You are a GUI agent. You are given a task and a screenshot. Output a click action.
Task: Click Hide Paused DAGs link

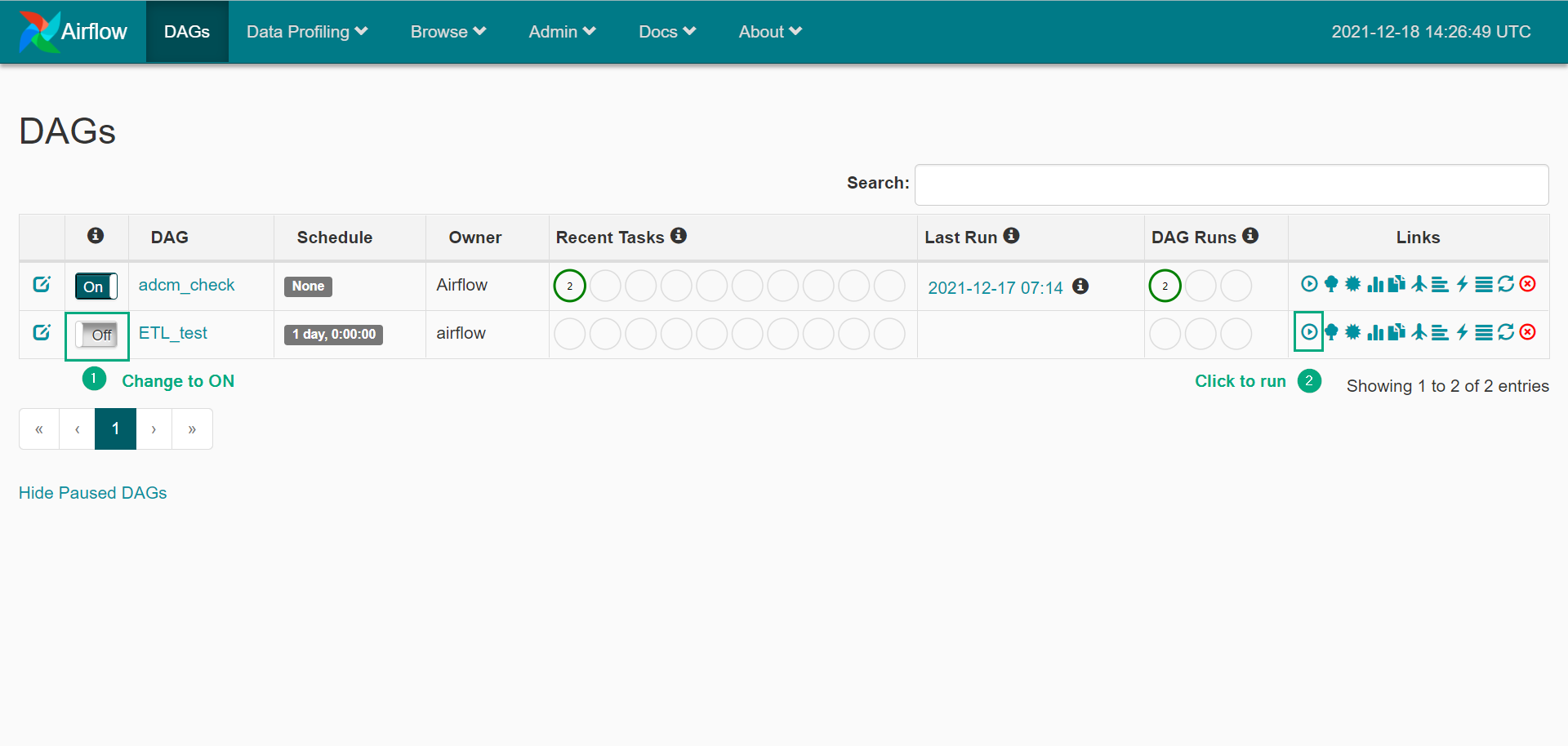click(93, 493)
